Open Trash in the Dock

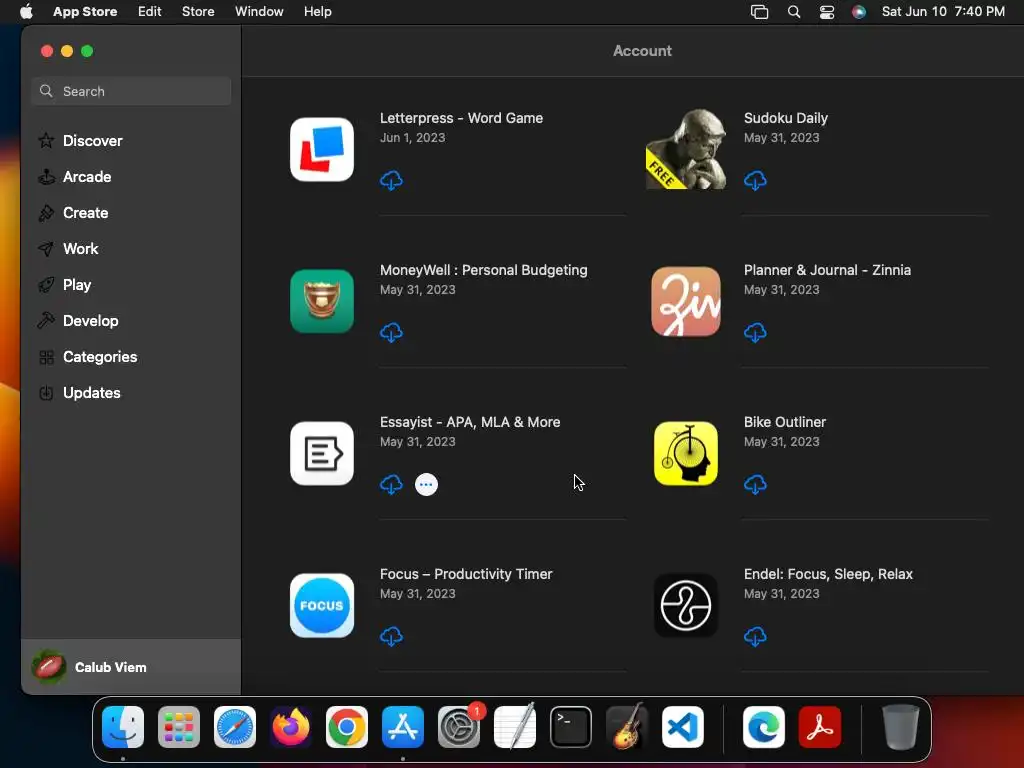901,727
